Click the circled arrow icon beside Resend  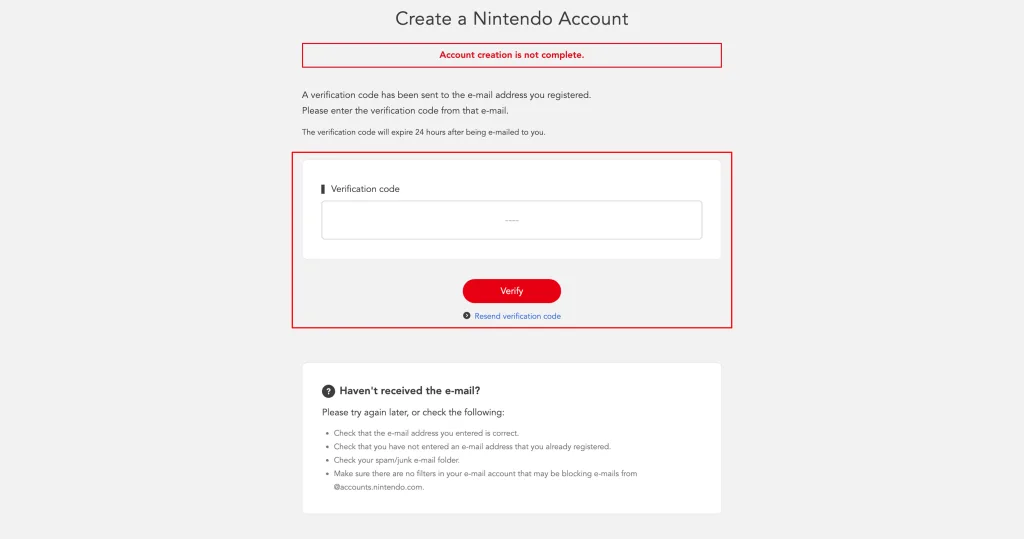(466, 316)
